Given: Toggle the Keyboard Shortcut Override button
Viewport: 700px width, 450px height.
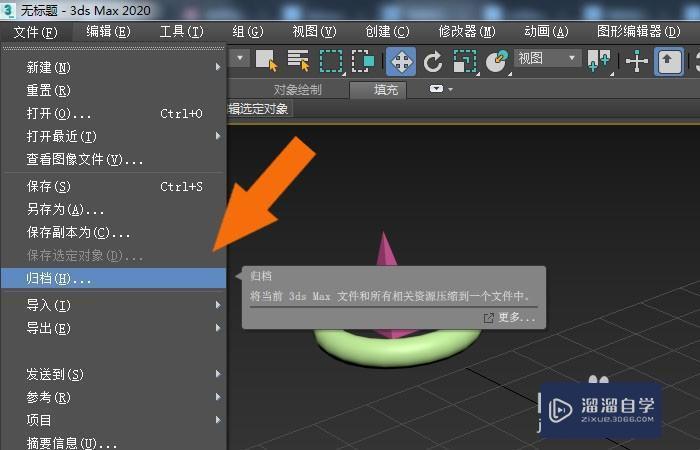Looking at the screenshot, I should click(668, 61).
